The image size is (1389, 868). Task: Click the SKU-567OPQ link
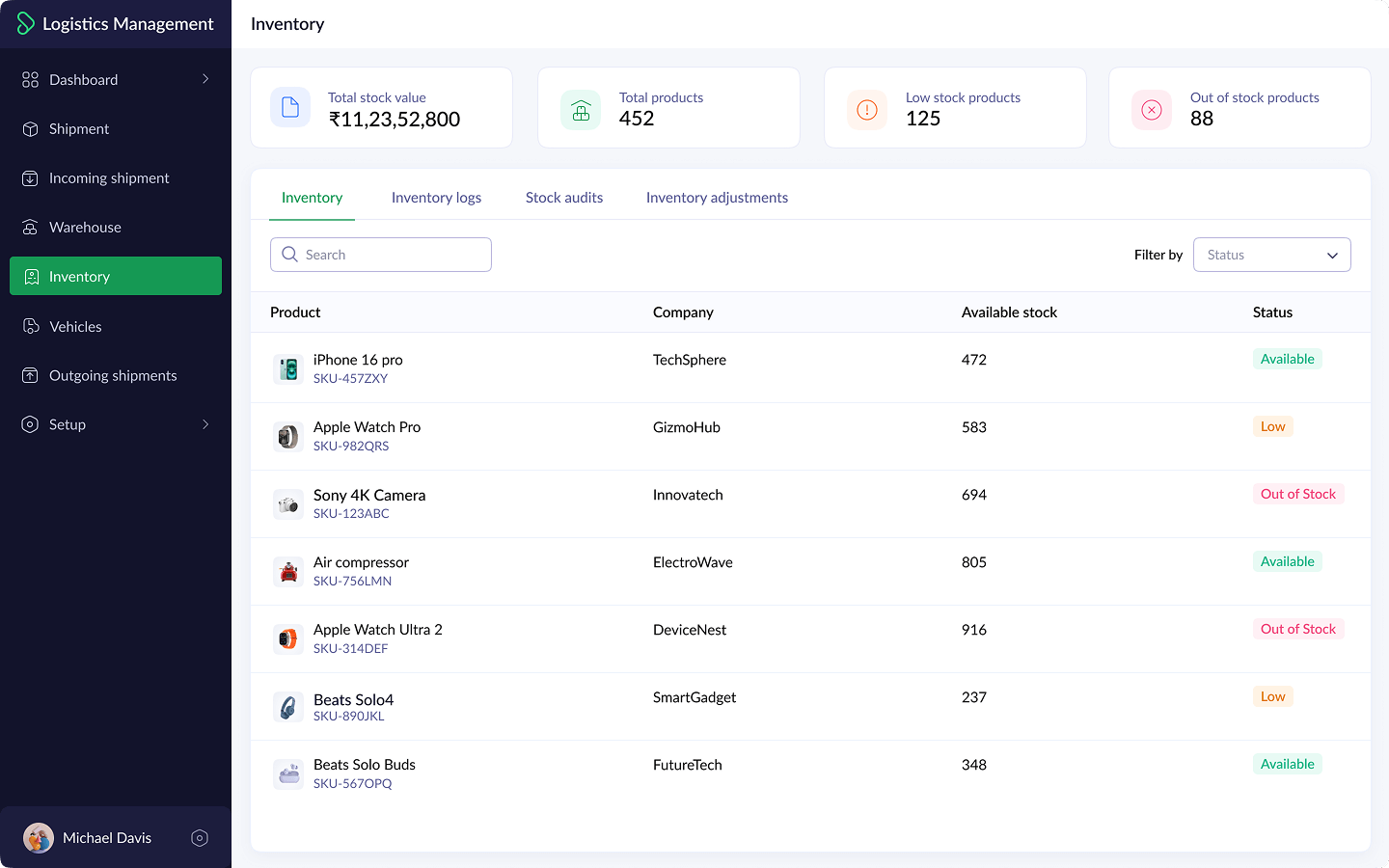(x=352, y=783)
